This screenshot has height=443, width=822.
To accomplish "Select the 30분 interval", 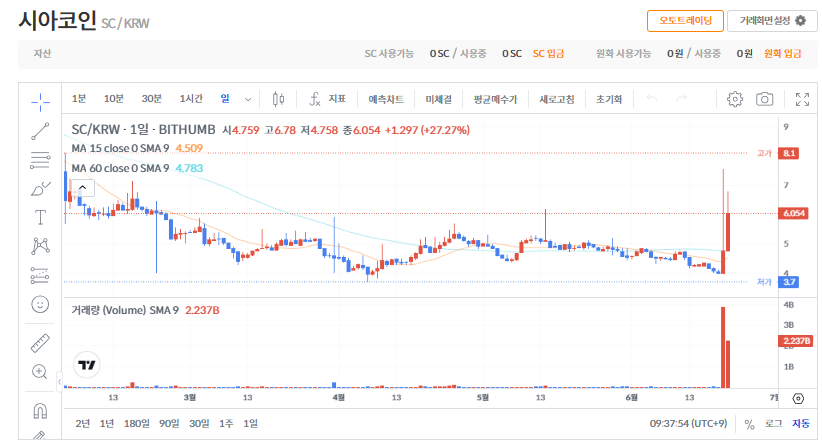I will click(x=152, y=99).
